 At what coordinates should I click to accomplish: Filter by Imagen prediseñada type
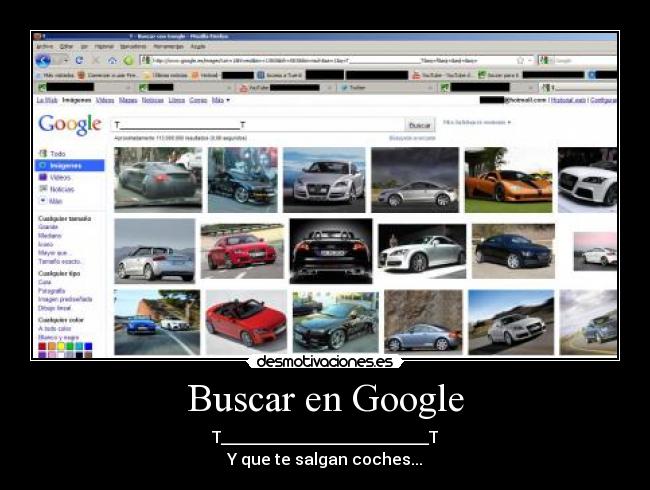(x=65, y=299)
